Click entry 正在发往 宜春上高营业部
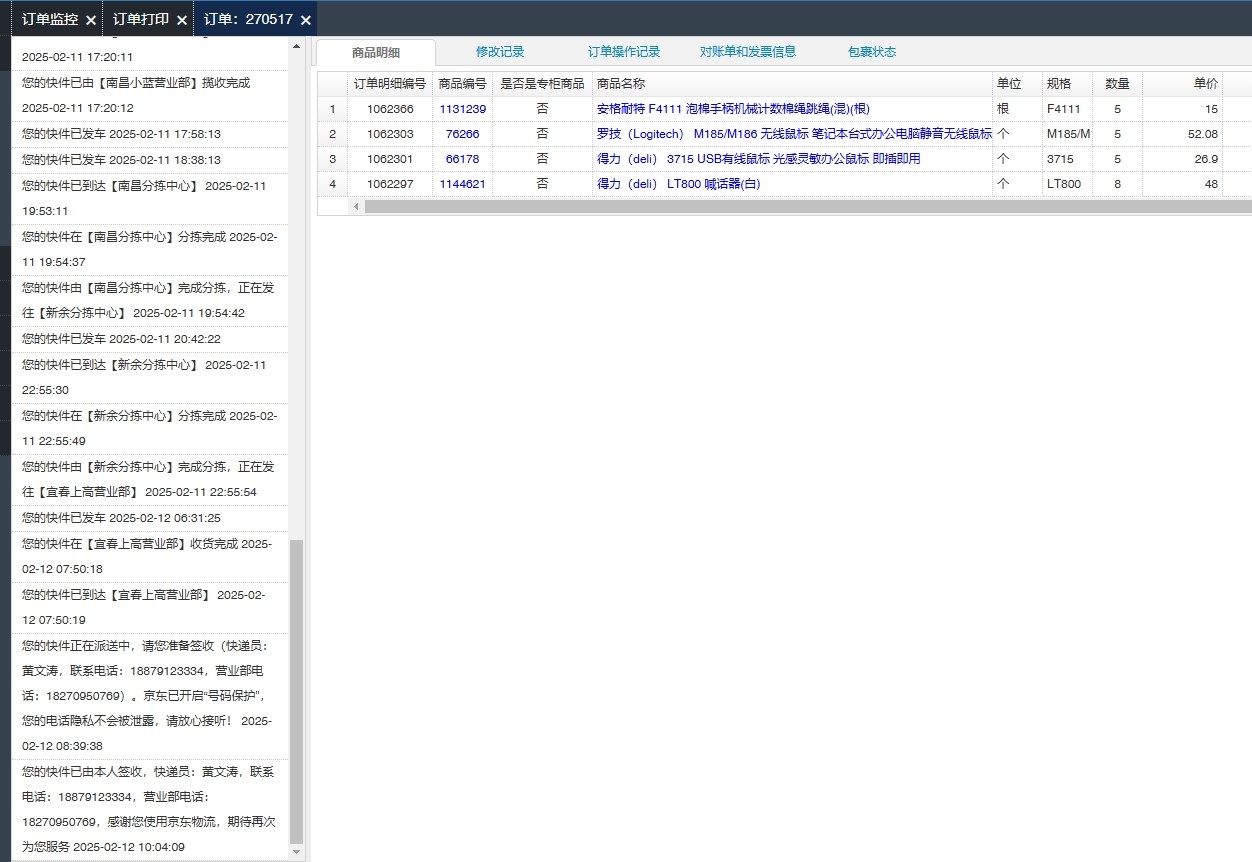Image resolution: width=1252 pixels, height=862 pixels. point(150,479)
